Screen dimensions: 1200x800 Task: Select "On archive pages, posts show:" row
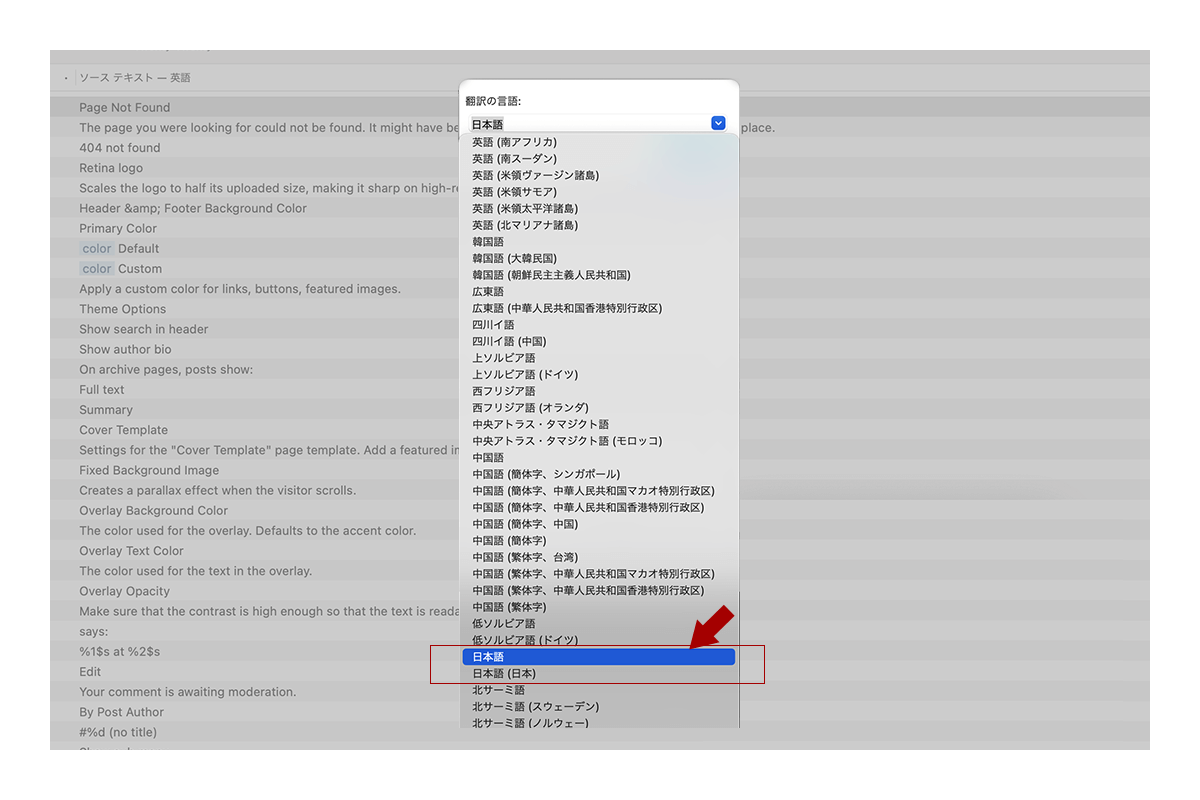pyautogui.click(x=166, y=369)
